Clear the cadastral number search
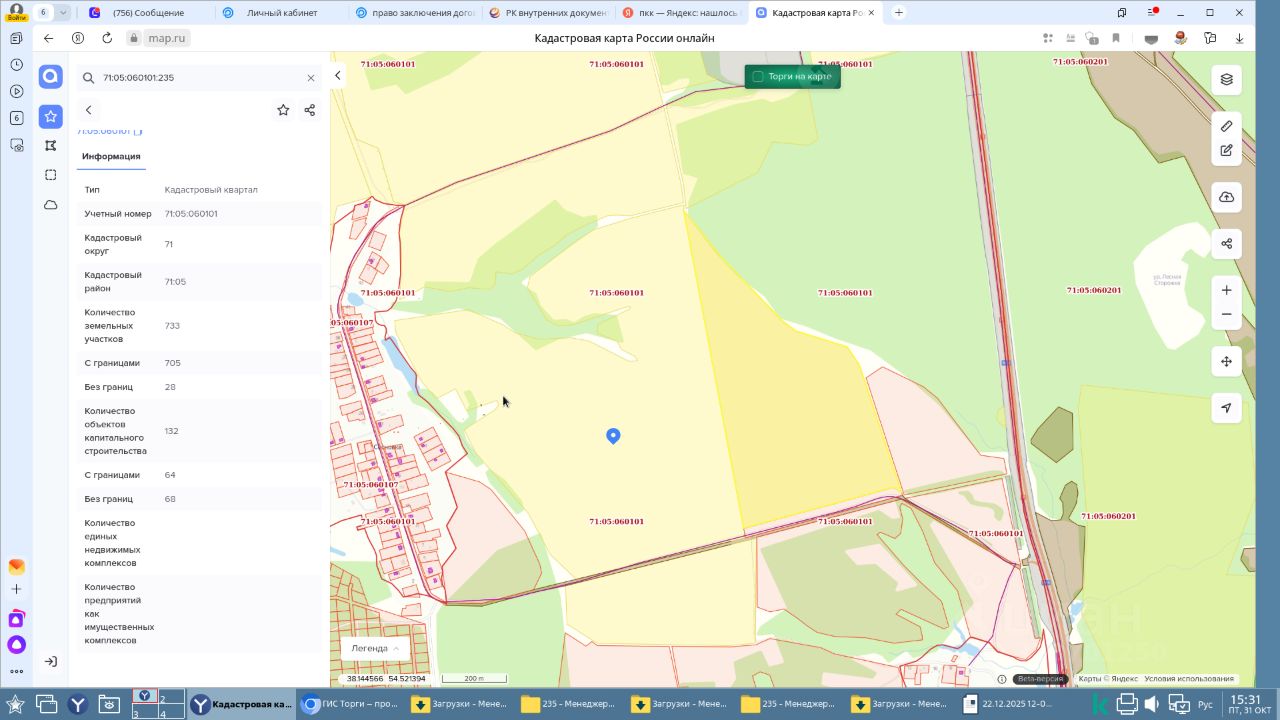The image size is (1280, 720). 311,78
